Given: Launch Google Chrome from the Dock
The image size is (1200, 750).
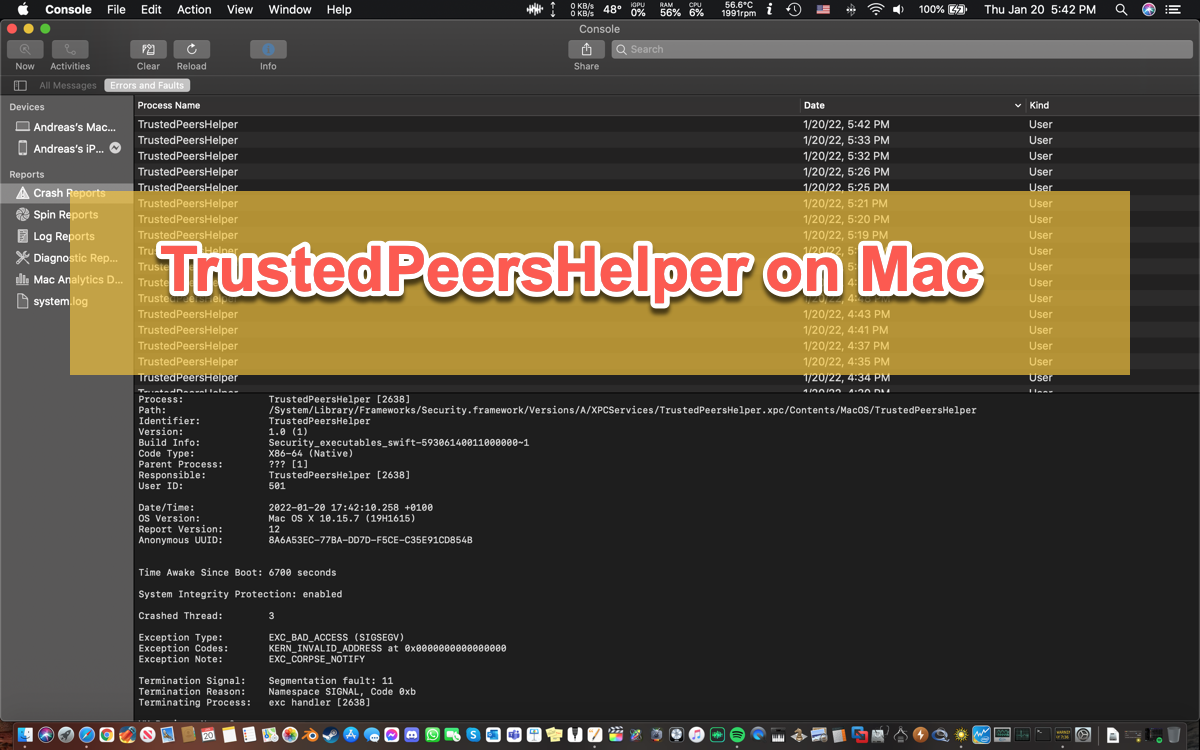Looking at the screenshot, I should tap(106, 735).
